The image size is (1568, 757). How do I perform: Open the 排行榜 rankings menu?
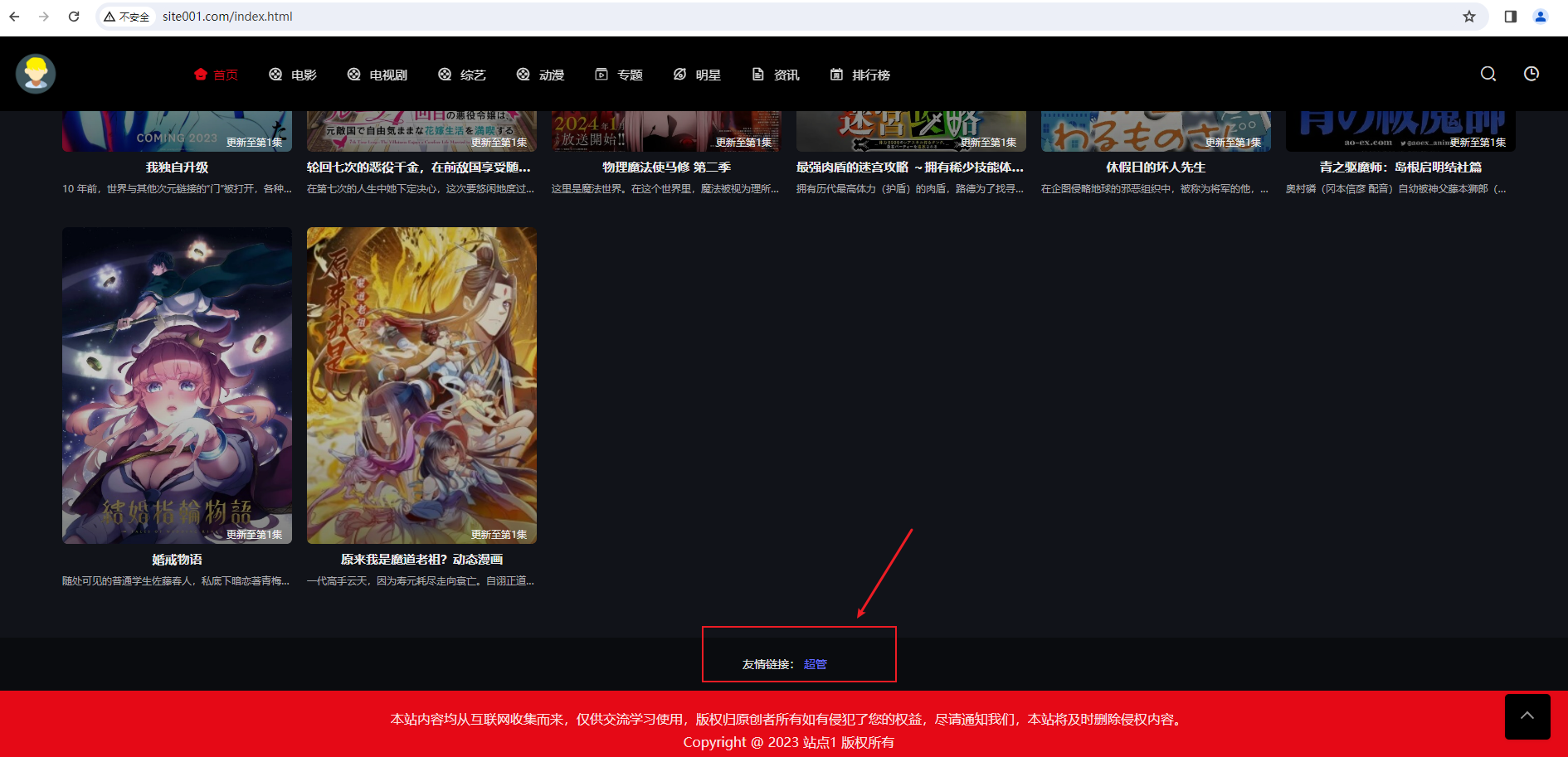coord(860,75)
